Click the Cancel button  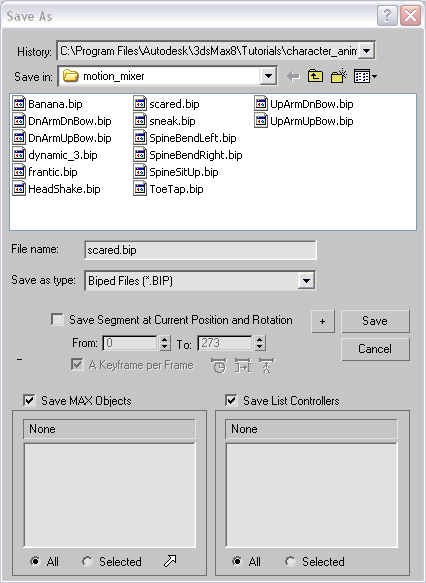375,349
